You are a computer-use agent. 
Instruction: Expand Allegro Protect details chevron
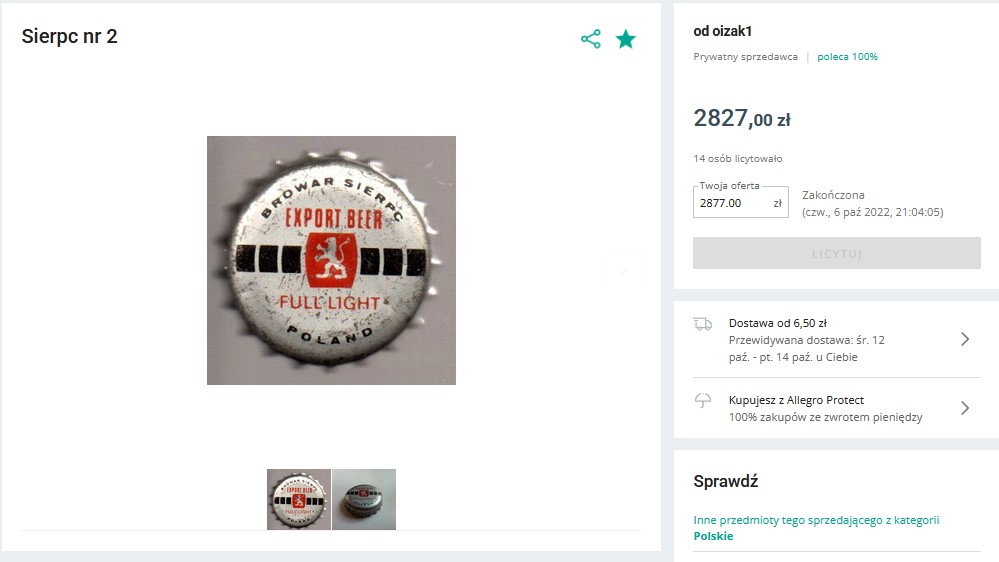coord(965,408)
